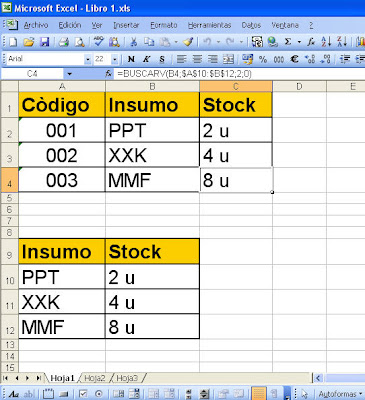
Task: Open the Print icon in toolbar
Action: 63,42
